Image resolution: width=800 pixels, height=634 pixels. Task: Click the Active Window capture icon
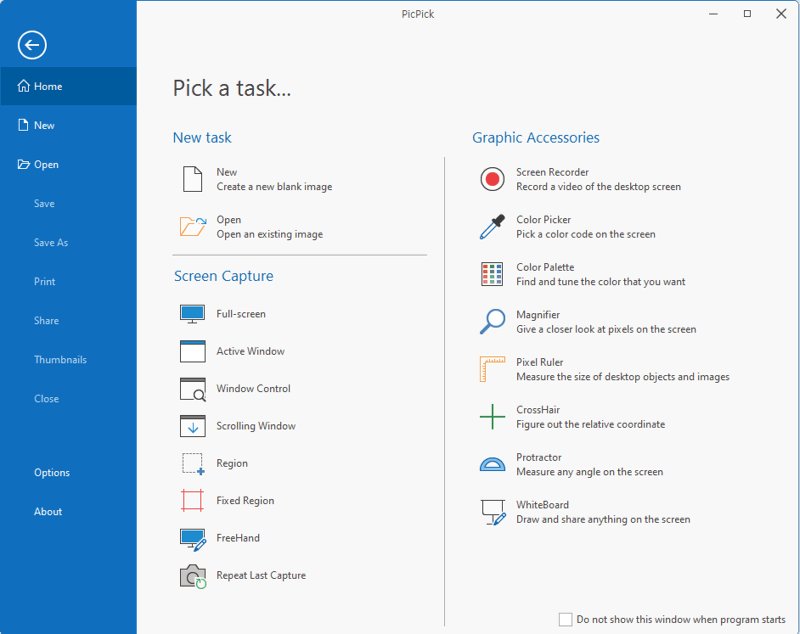click(192, 351)
